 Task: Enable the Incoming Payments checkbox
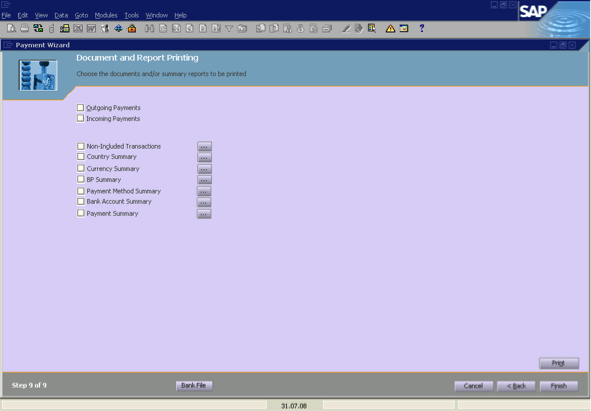click(80, 118)
